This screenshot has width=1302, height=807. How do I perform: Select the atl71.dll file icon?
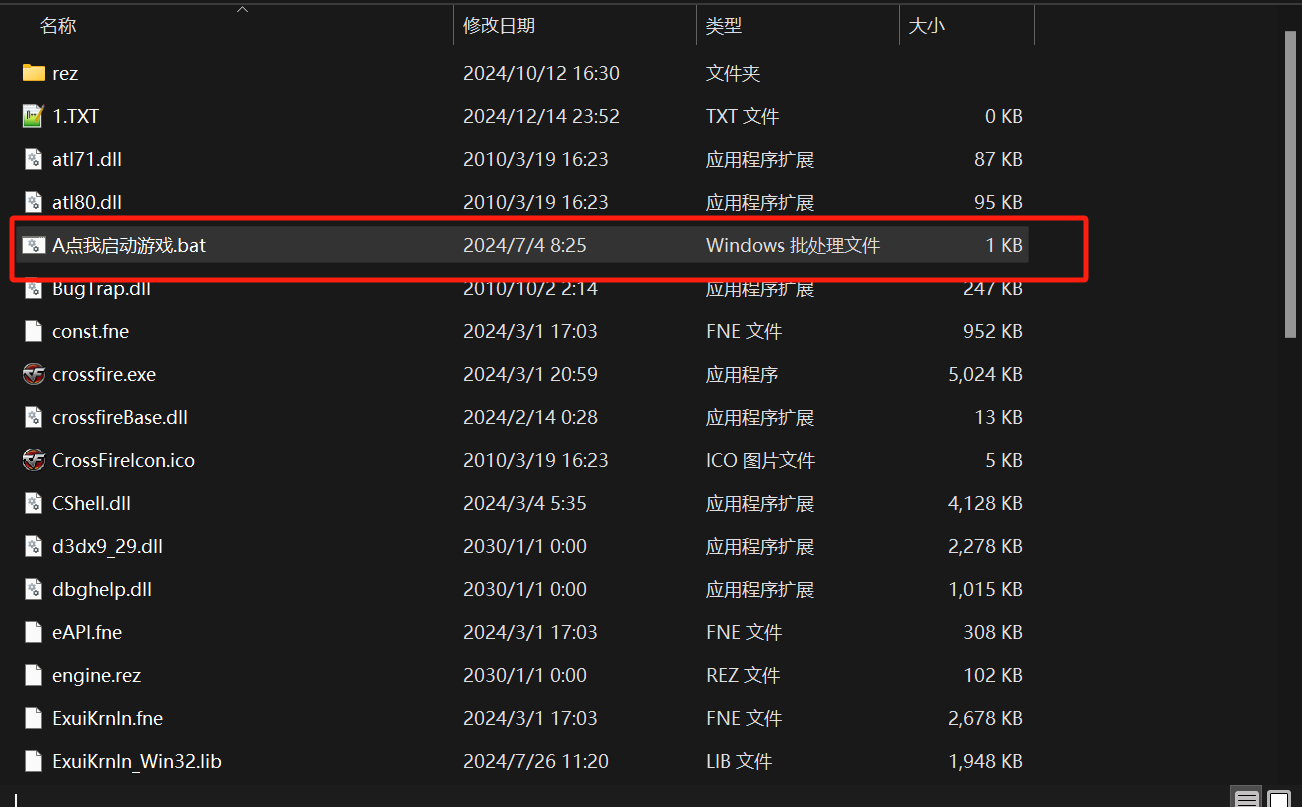(x=34, y=159)
